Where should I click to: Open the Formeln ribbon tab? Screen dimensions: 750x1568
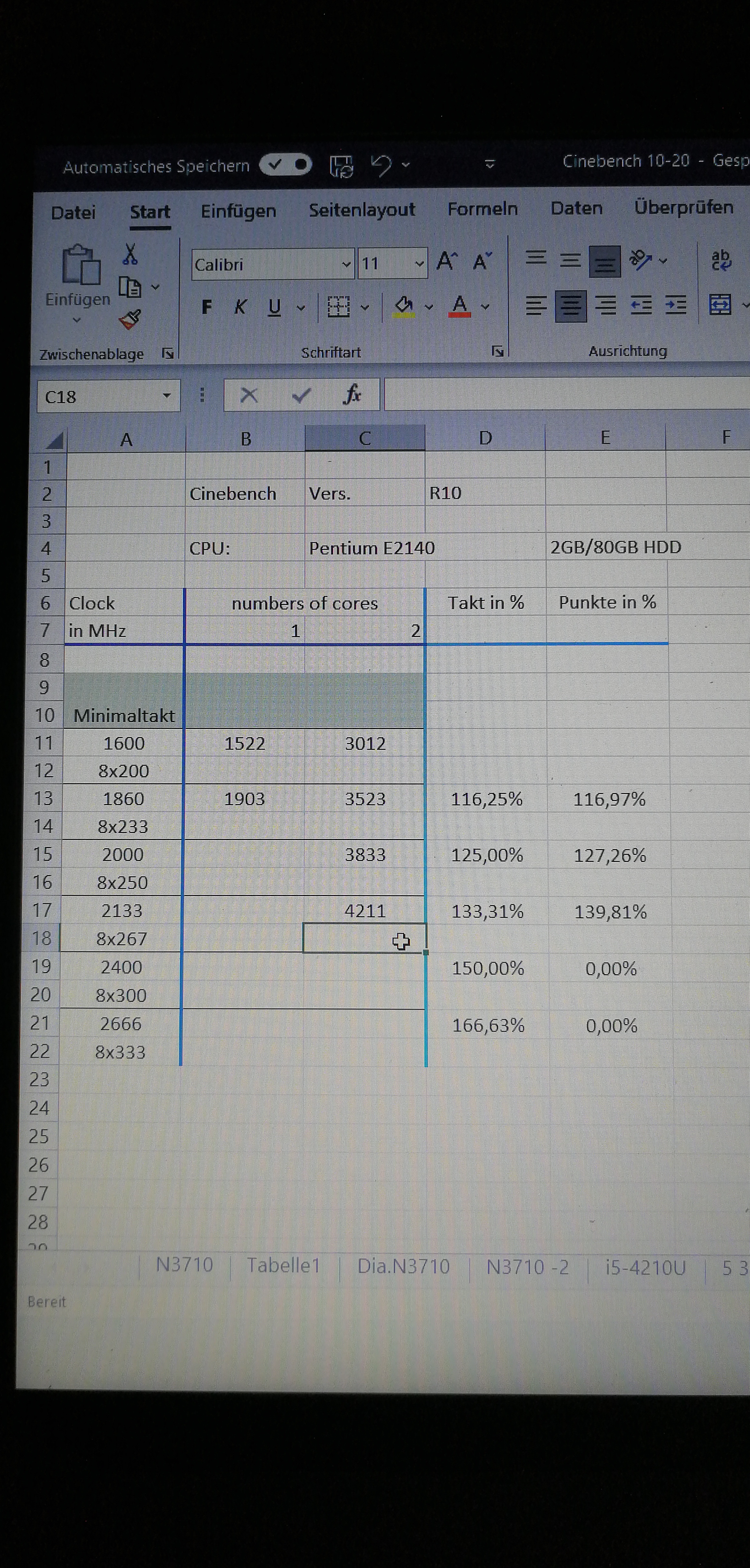click(x=482, y=209)
